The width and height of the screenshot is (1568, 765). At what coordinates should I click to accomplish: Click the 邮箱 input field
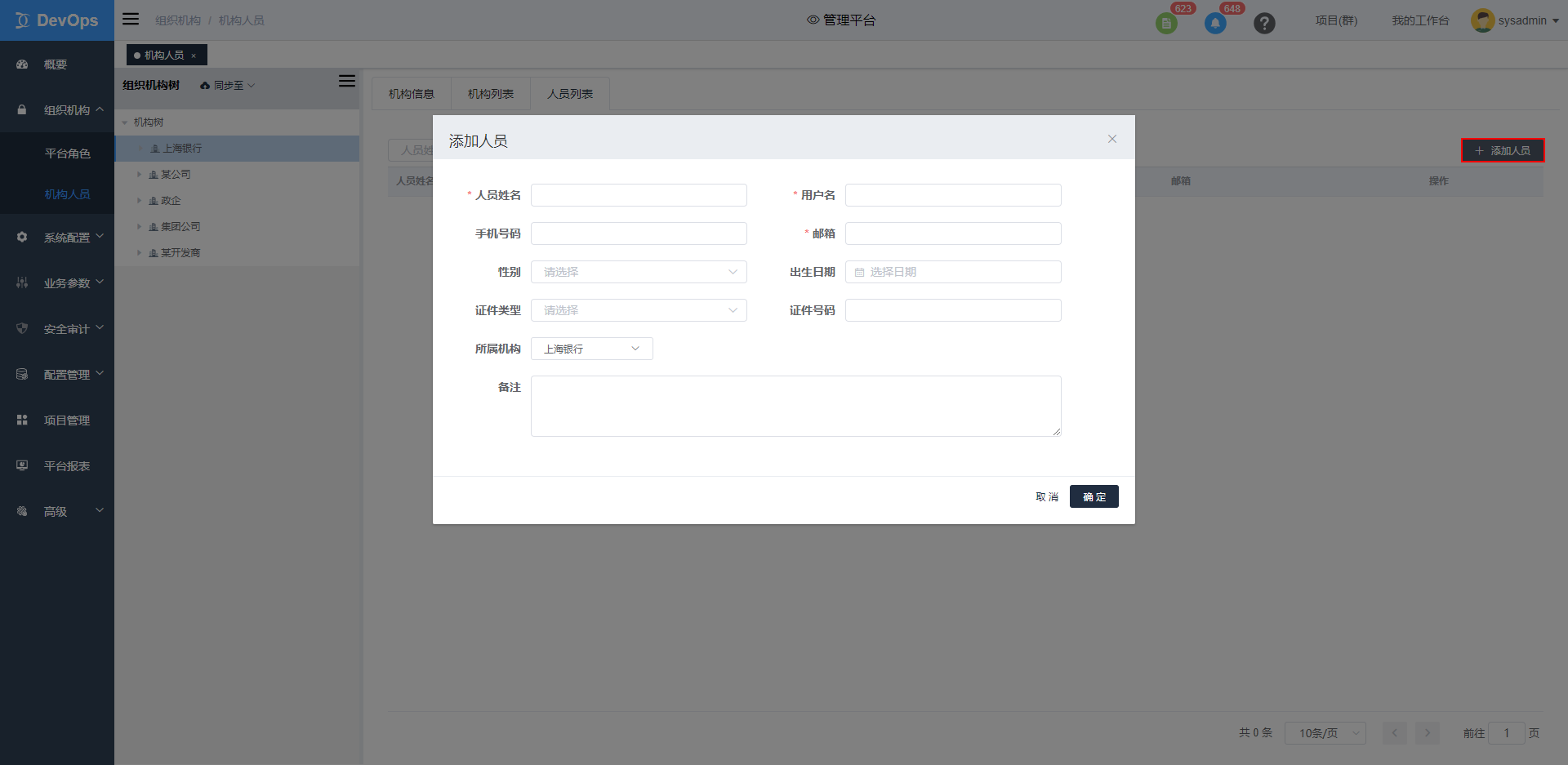[953, 234]
